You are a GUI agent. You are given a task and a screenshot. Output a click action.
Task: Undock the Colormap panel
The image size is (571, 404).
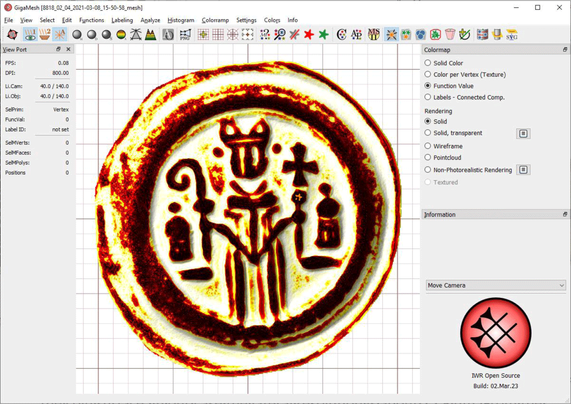[x=565, y=50]
